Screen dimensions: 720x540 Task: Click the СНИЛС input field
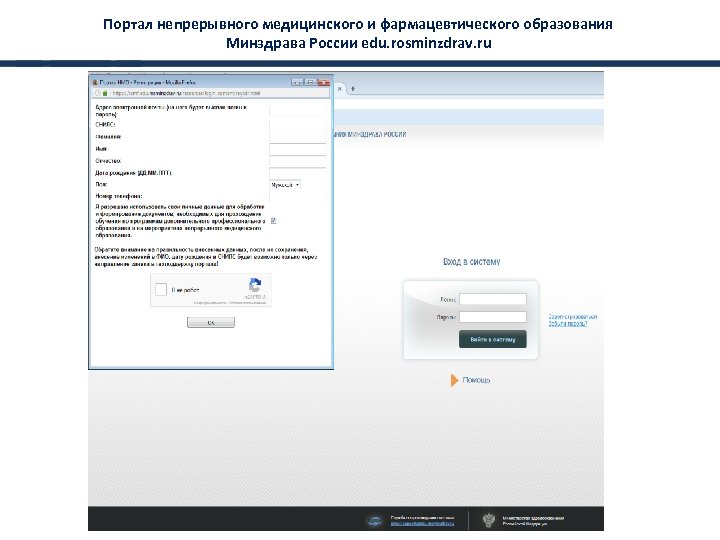coord(298,124)
